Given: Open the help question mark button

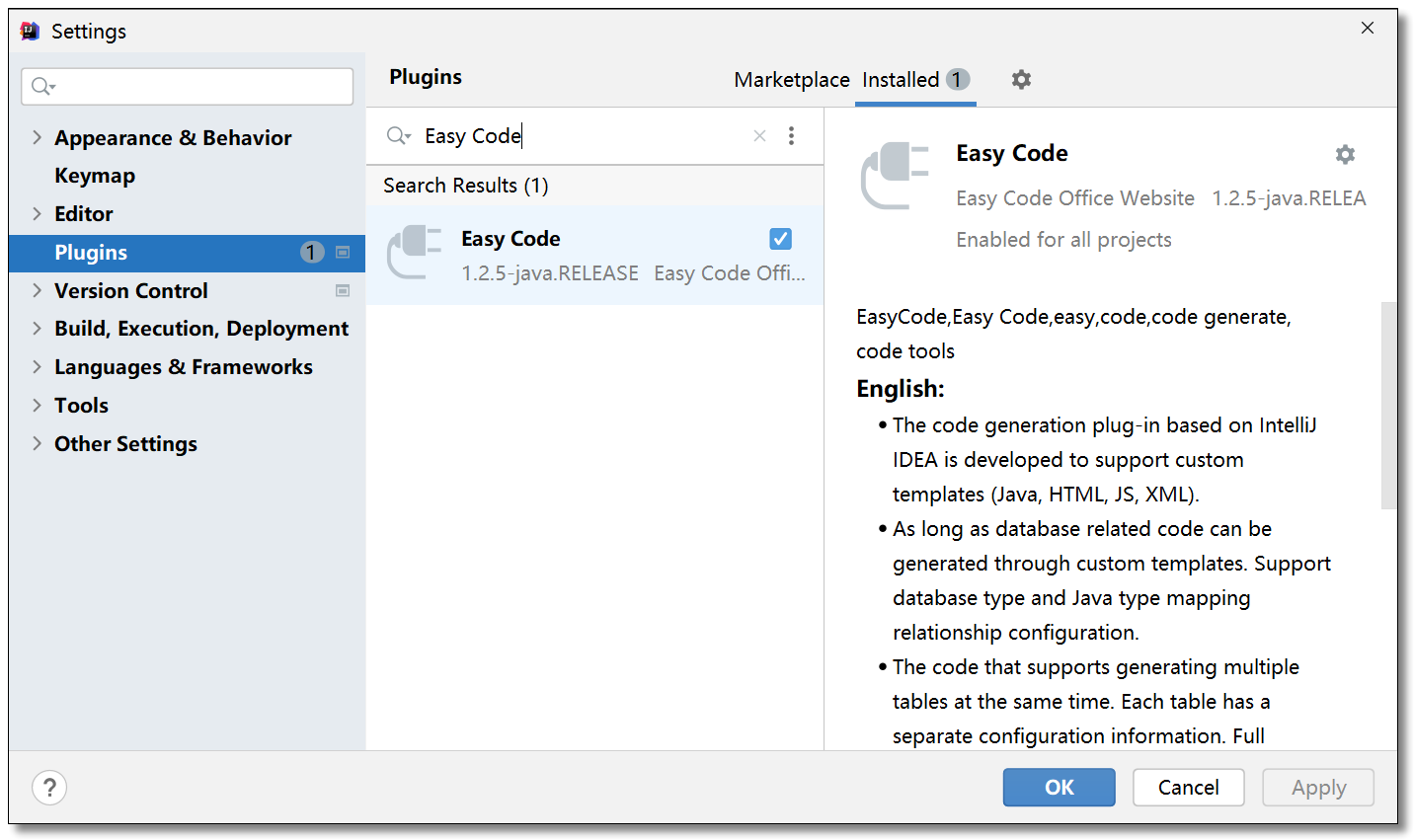Looking at the screenshot, I should coord(49,788).
